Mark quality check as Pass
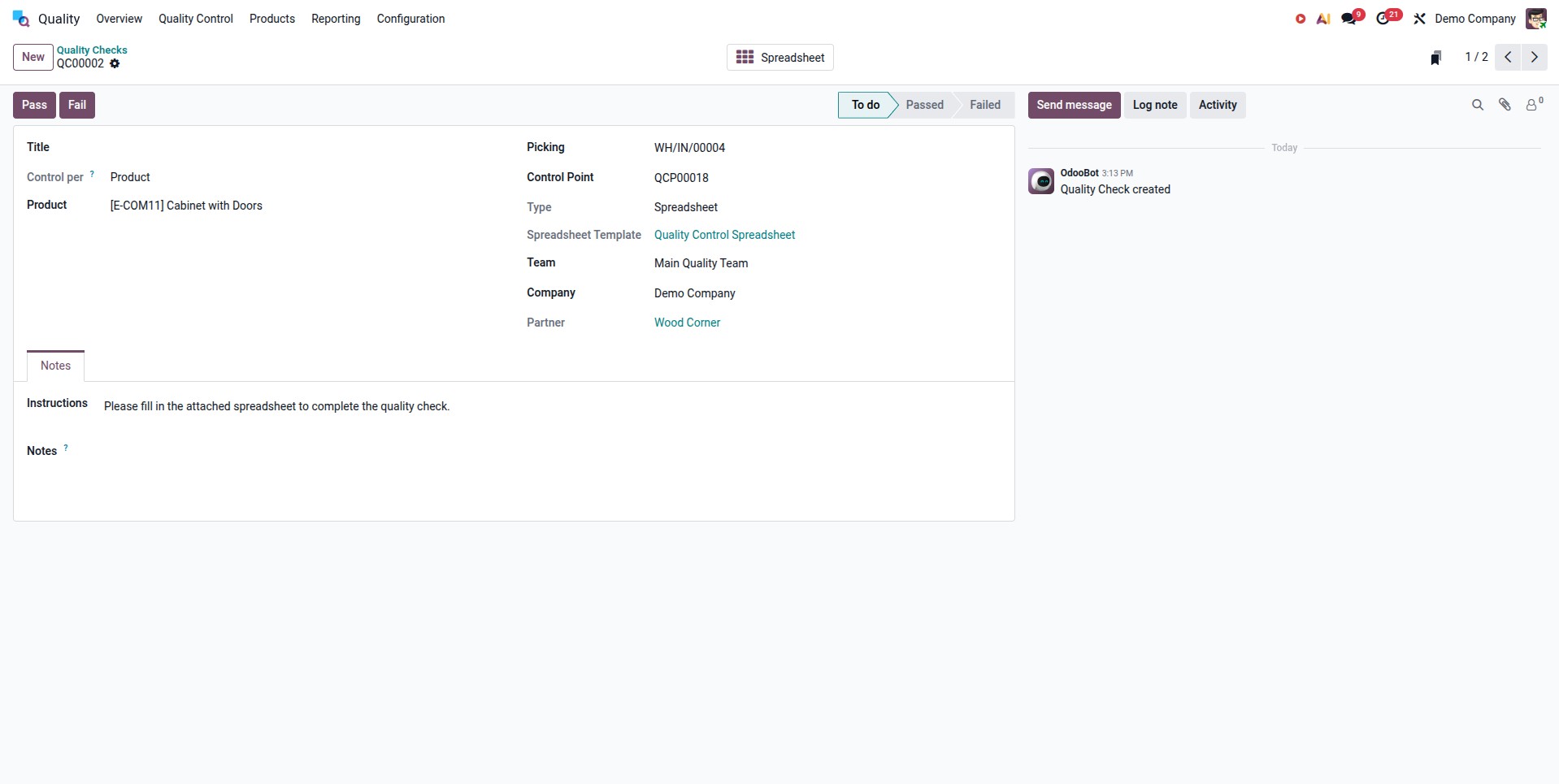 point(34,105)
